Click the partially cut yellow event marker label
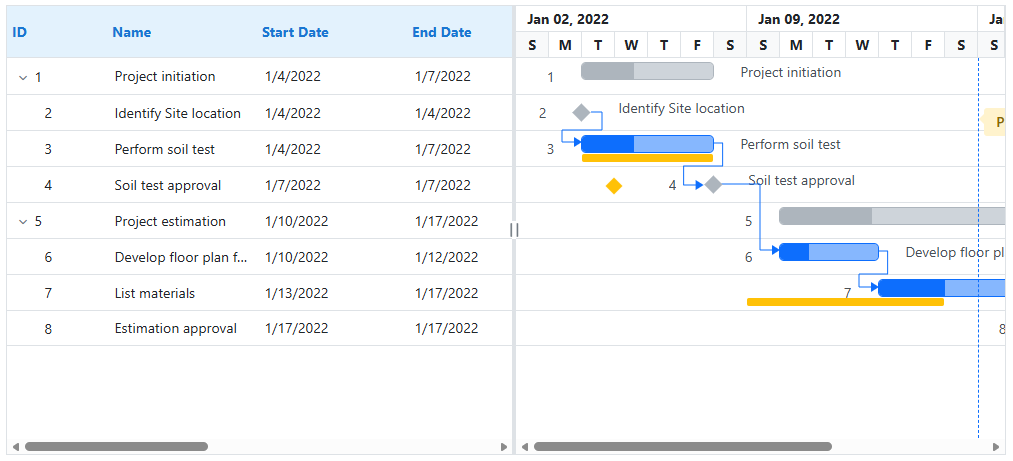 point(996,123)
